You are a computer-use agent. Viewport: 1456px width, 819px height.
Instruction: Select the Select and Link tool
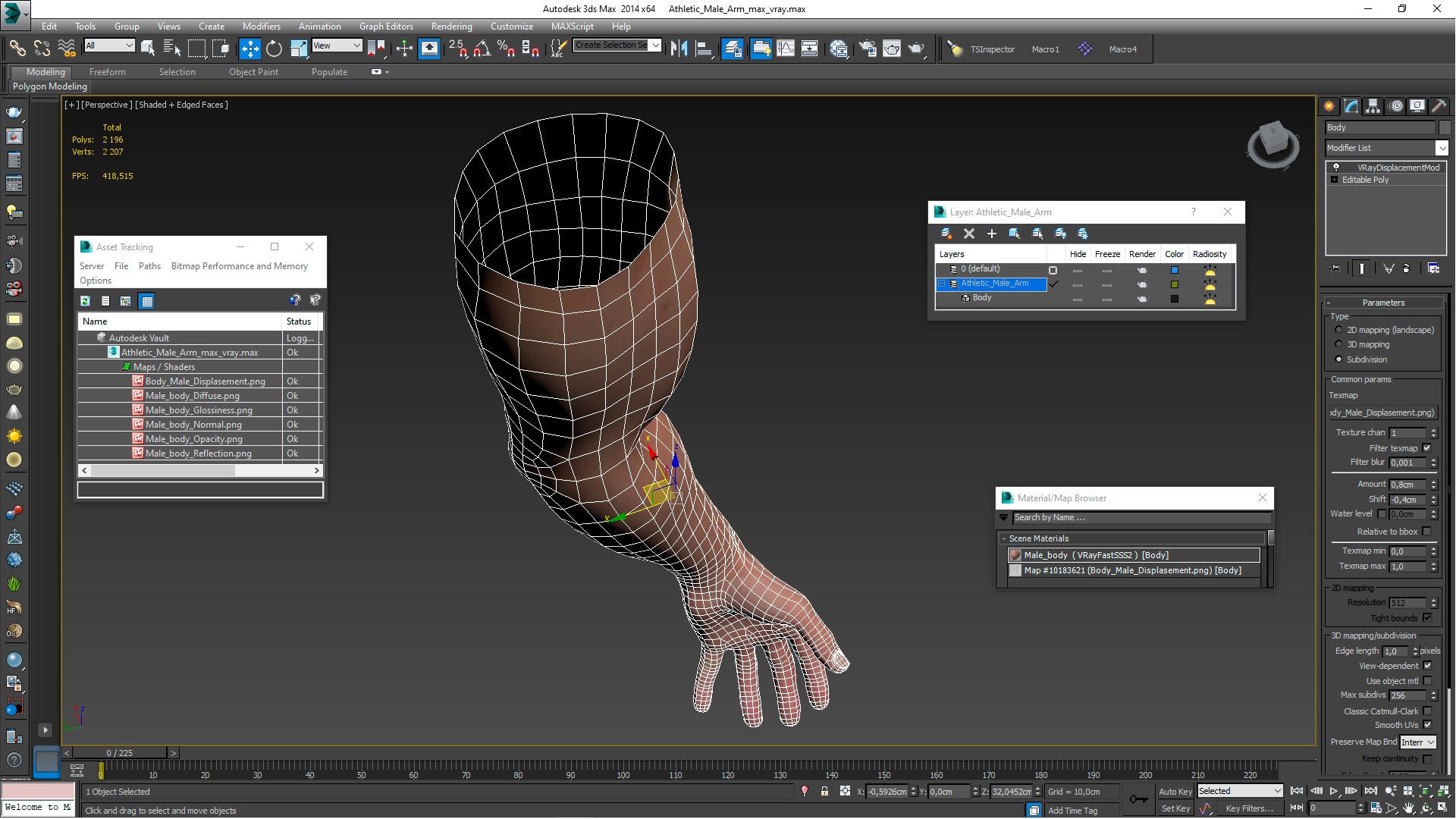tap(17, 49)
